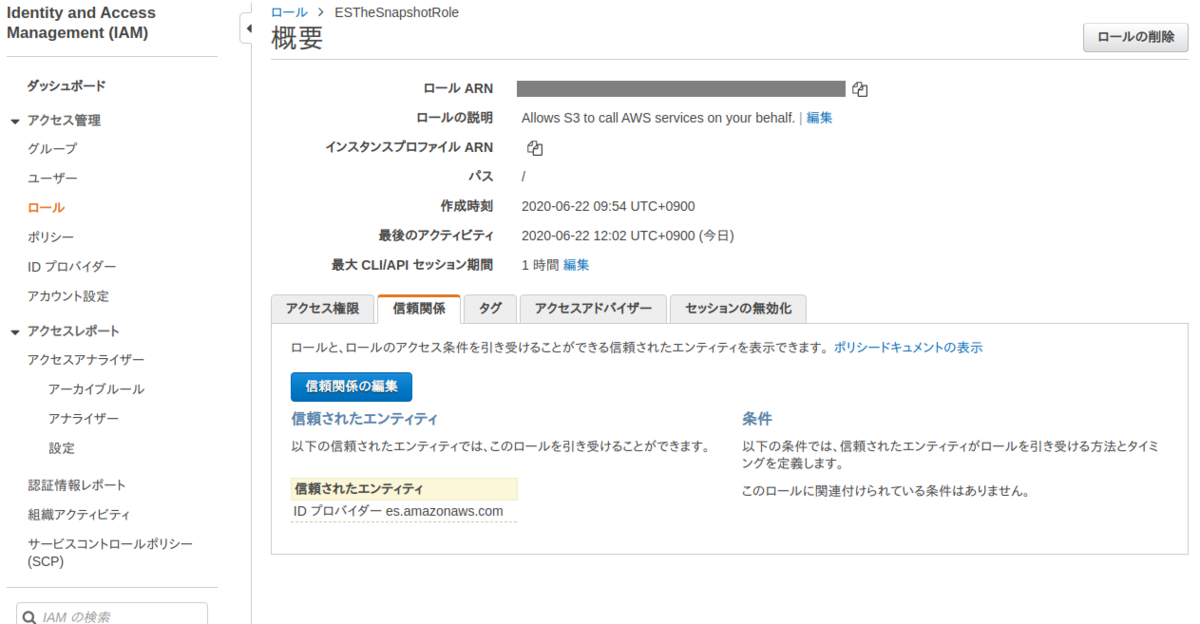Collapse the IAM sidebar with the arrow handle
Screen dimensions: 1200x624
(x=248, y=29)
